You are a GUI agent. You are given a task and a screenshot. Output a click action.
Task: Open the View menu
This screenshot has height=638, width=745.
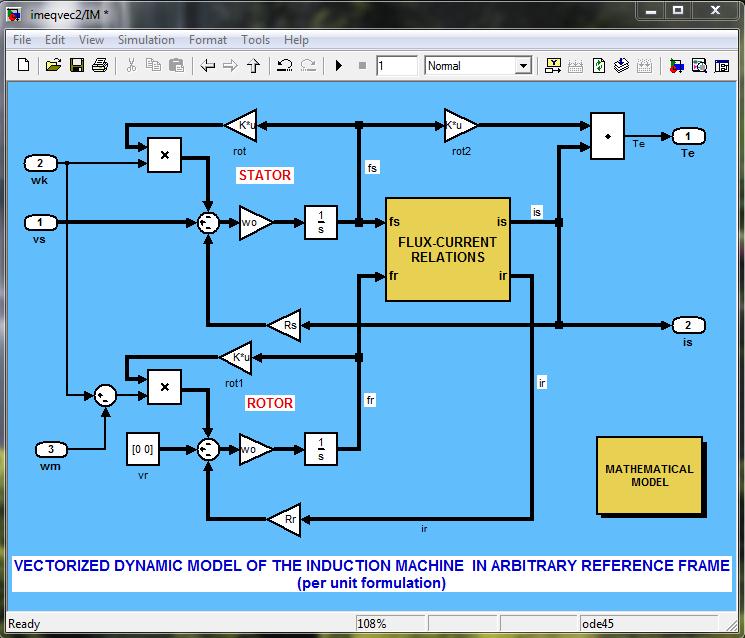pyautogui.click(x=91, y=40)
